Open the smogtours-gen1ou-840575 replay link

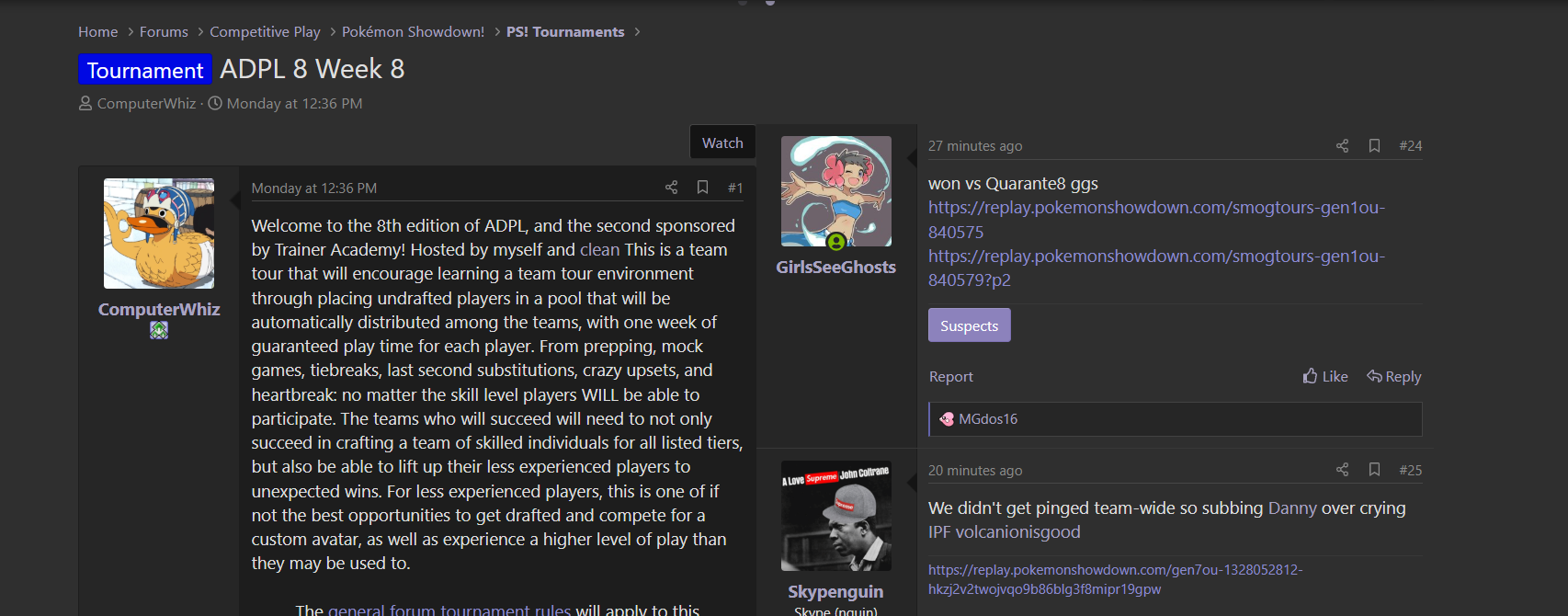[x=1156, y=220]
